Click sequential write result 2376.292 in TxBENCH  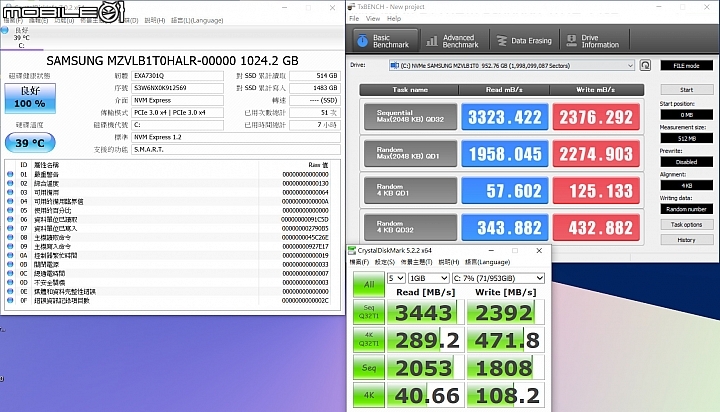(596, 117)
